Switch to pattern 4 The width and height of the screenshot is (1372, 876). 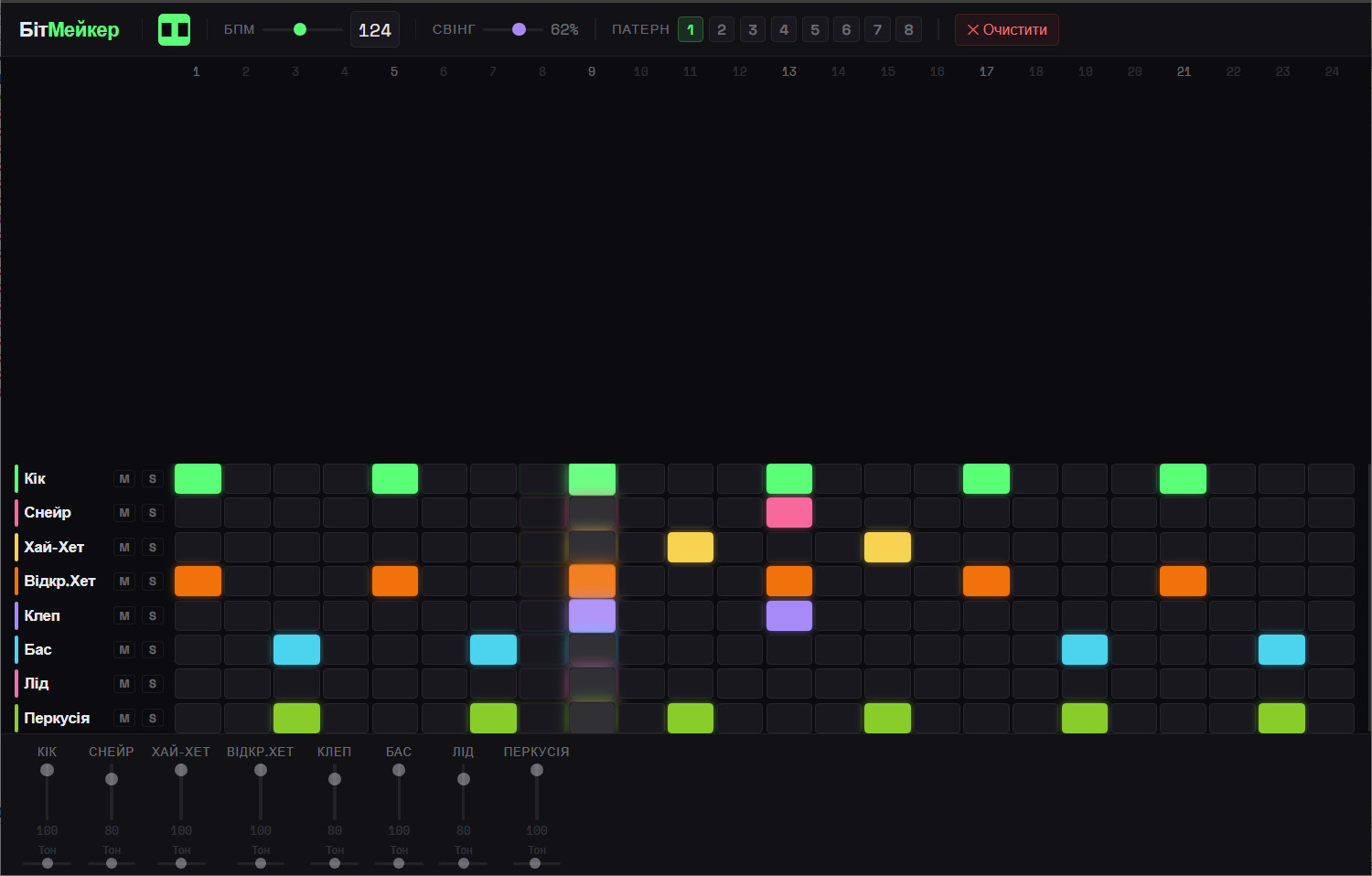point(784,29)
